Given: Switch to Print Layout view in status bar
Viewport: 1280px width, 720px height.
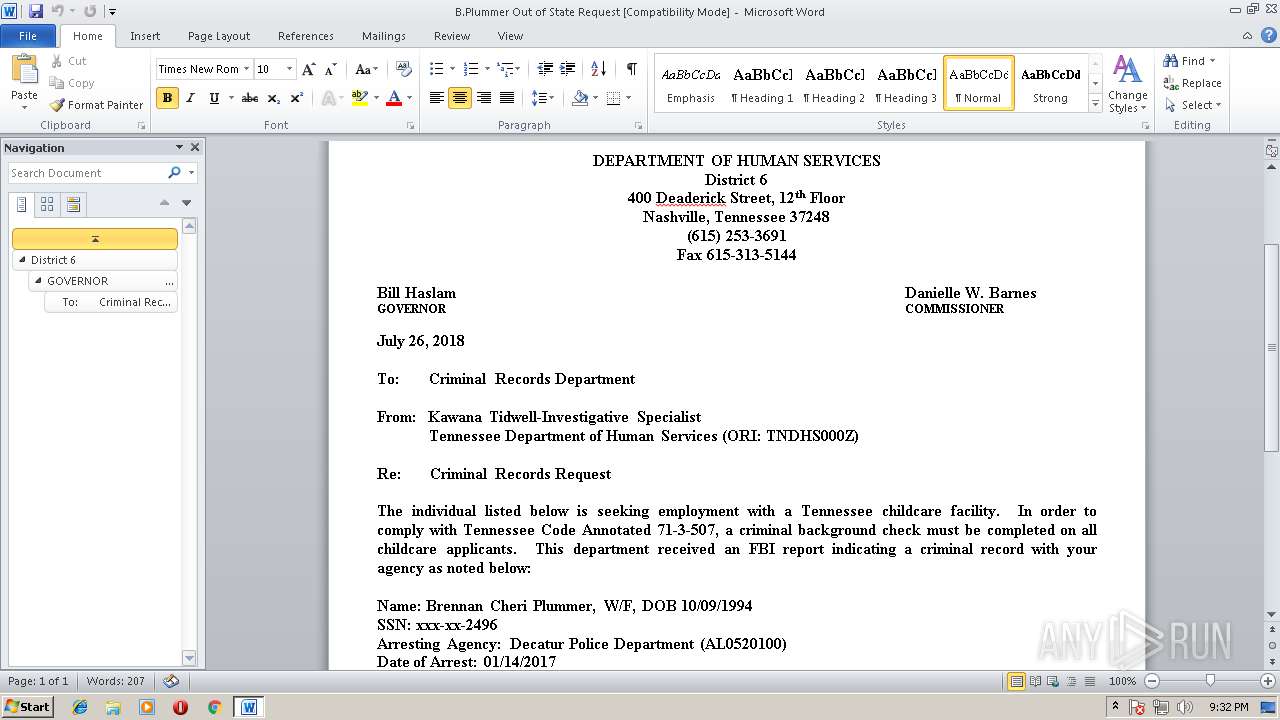Looking at the screenshot, I should (1017, 681).
